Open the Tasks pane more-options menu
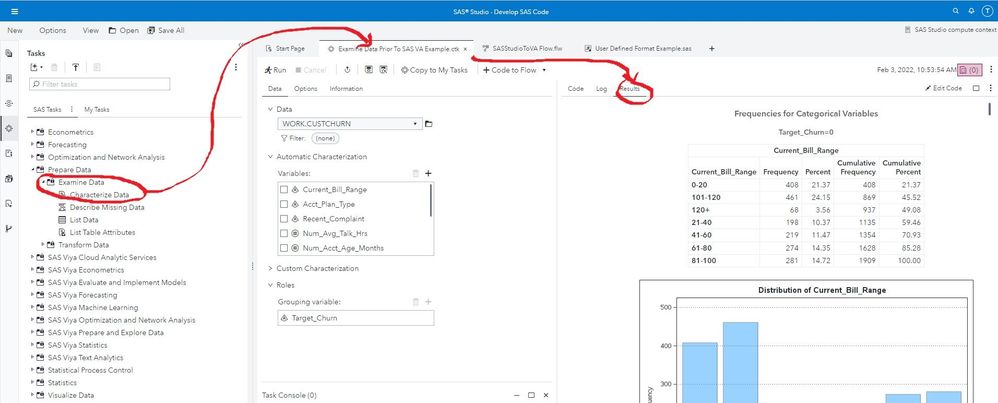The height and width of the screenshot is (403, 998). click(236, 67)
